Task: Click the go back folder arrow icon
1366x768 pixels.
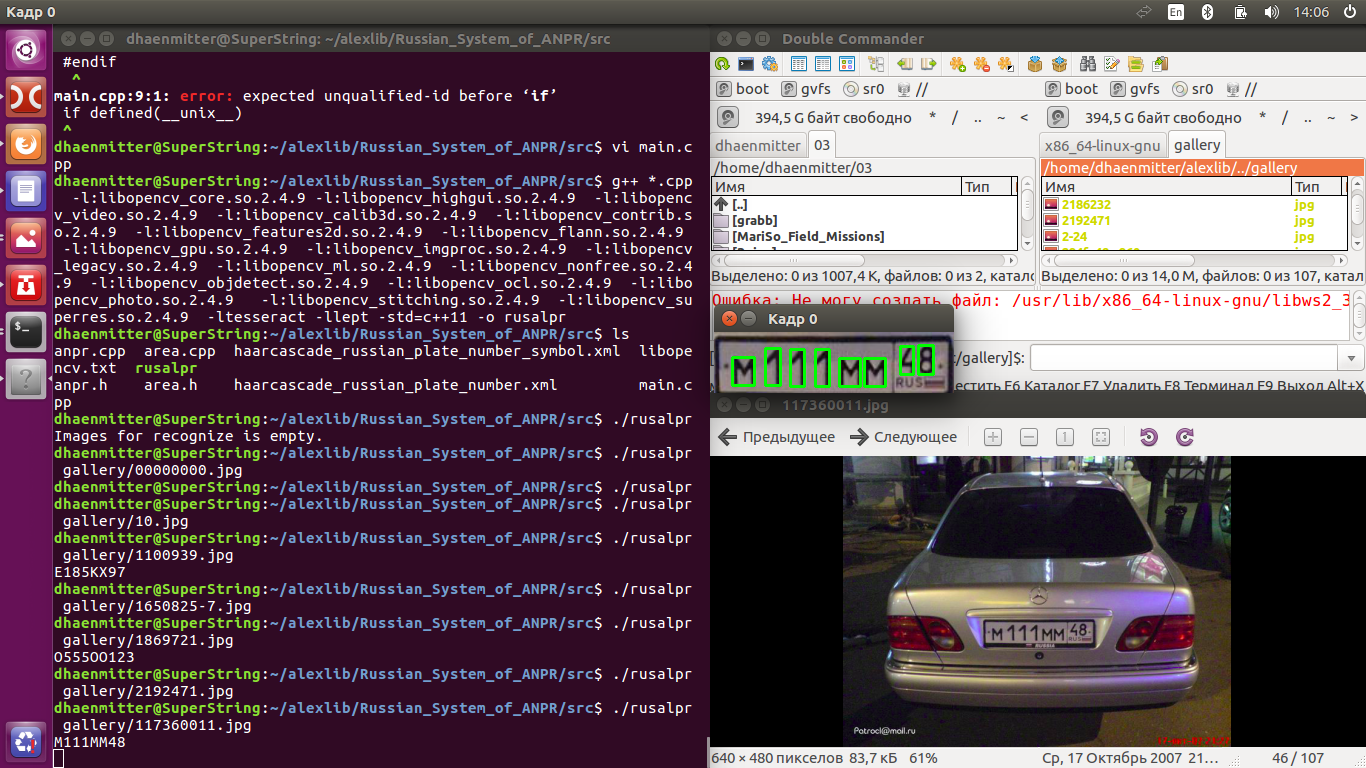Action: click(905, 64)
